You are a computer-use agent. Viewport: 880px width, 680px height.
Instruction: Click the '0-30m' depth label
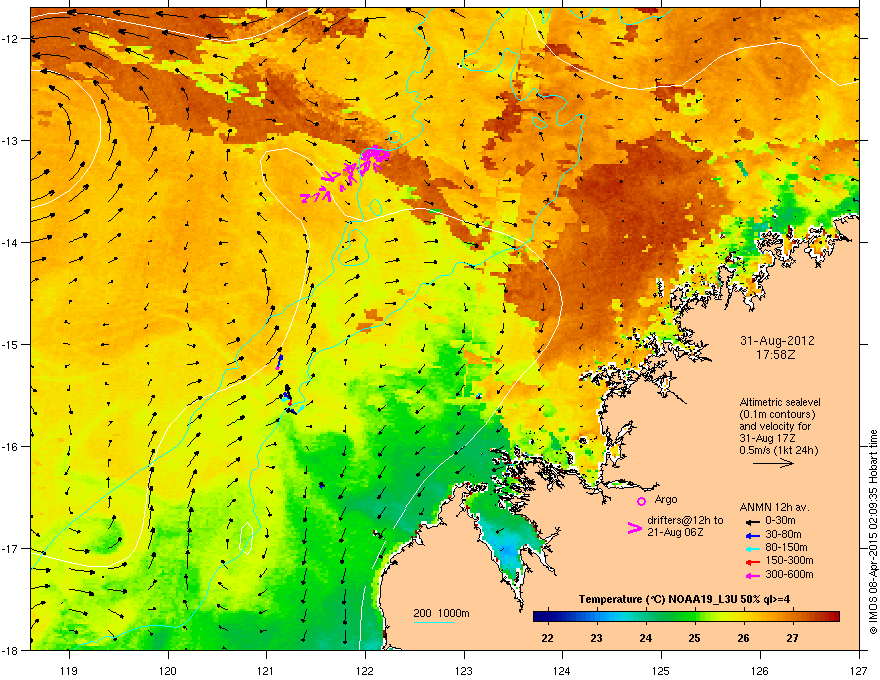780,521
